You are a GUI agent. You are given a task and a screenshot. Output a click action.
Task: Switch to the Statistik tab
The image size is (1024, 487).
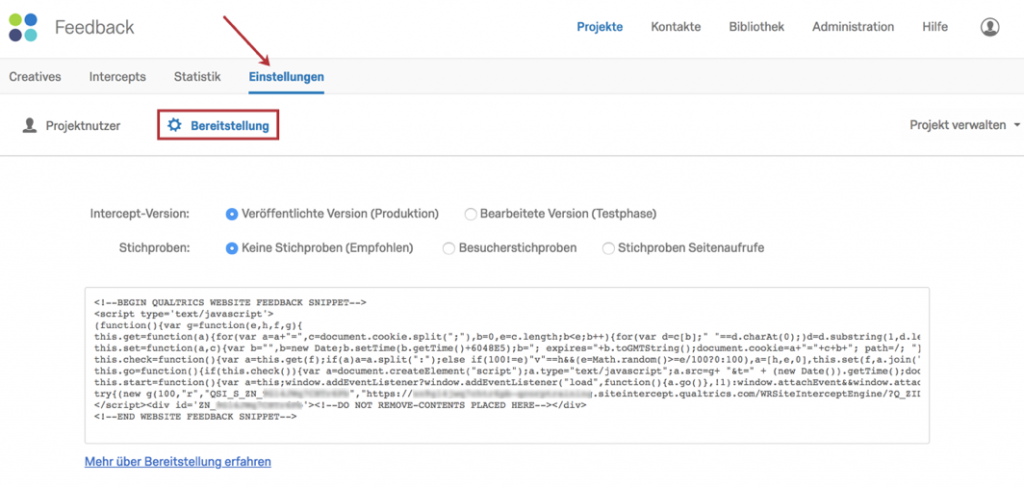197,76
